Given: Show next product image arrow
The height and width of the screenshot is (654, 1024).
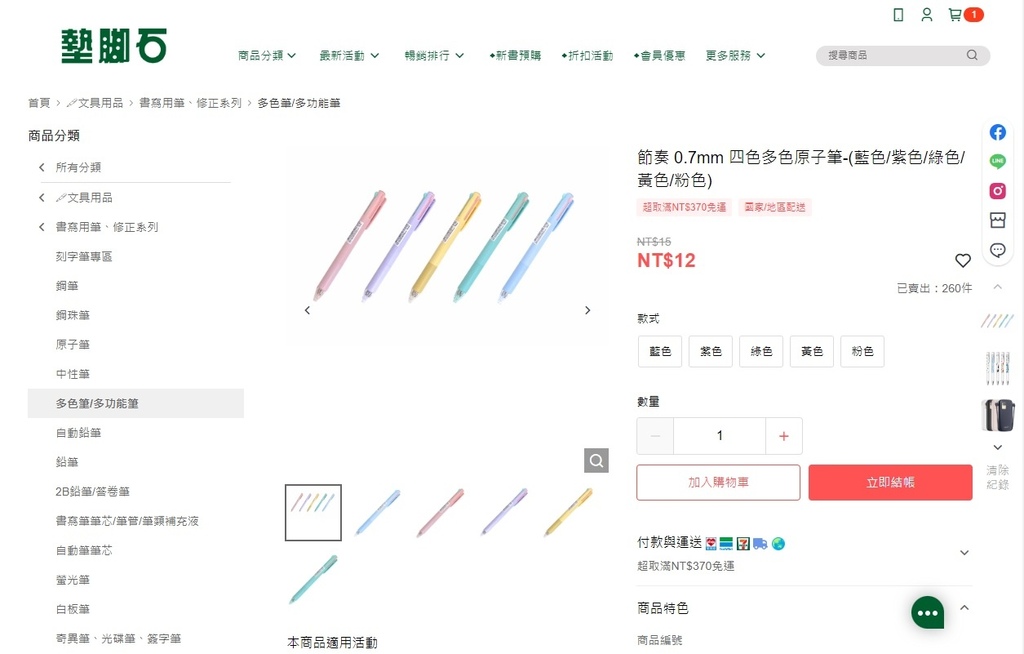Looking at the screenshot, I should 588,310.
